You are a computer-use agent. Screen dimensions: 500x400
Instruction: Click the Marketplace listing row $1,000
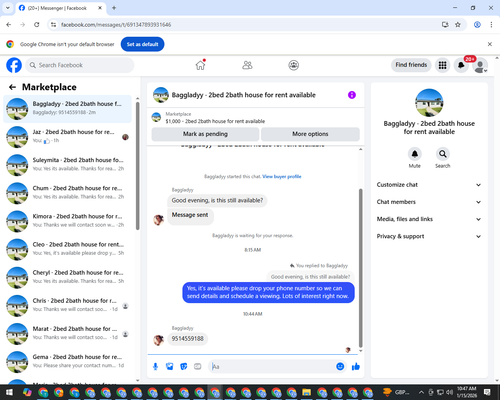[x=256, y=118]
